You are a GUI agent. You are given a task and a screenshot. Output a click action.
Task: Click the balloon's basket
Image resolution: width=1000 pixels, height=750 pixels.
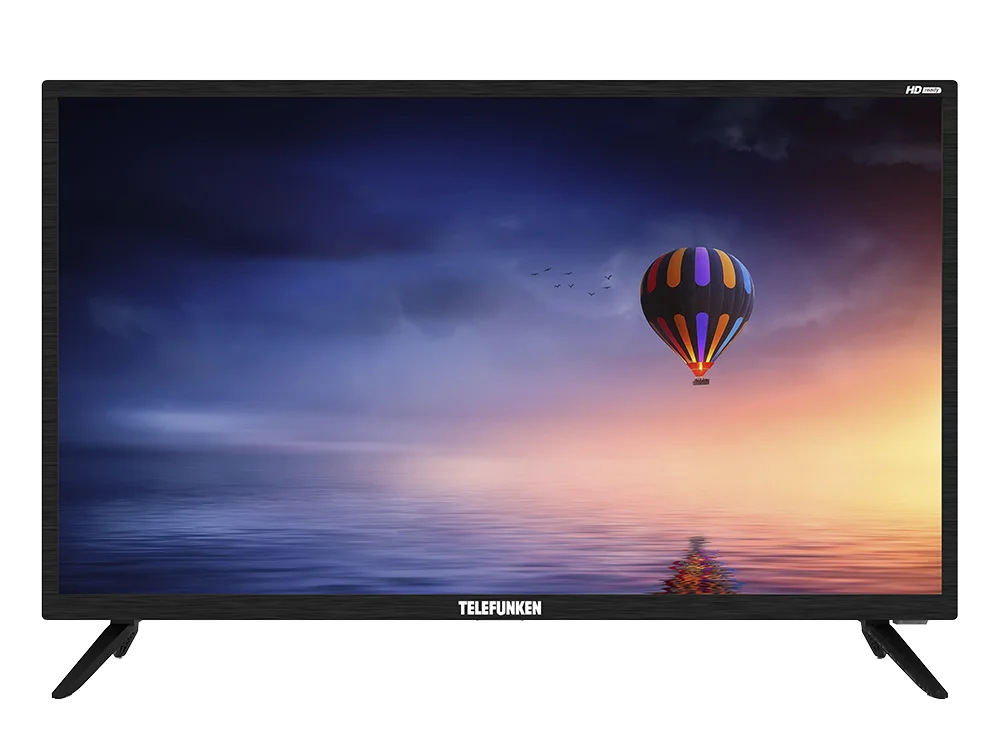point(698,375)
